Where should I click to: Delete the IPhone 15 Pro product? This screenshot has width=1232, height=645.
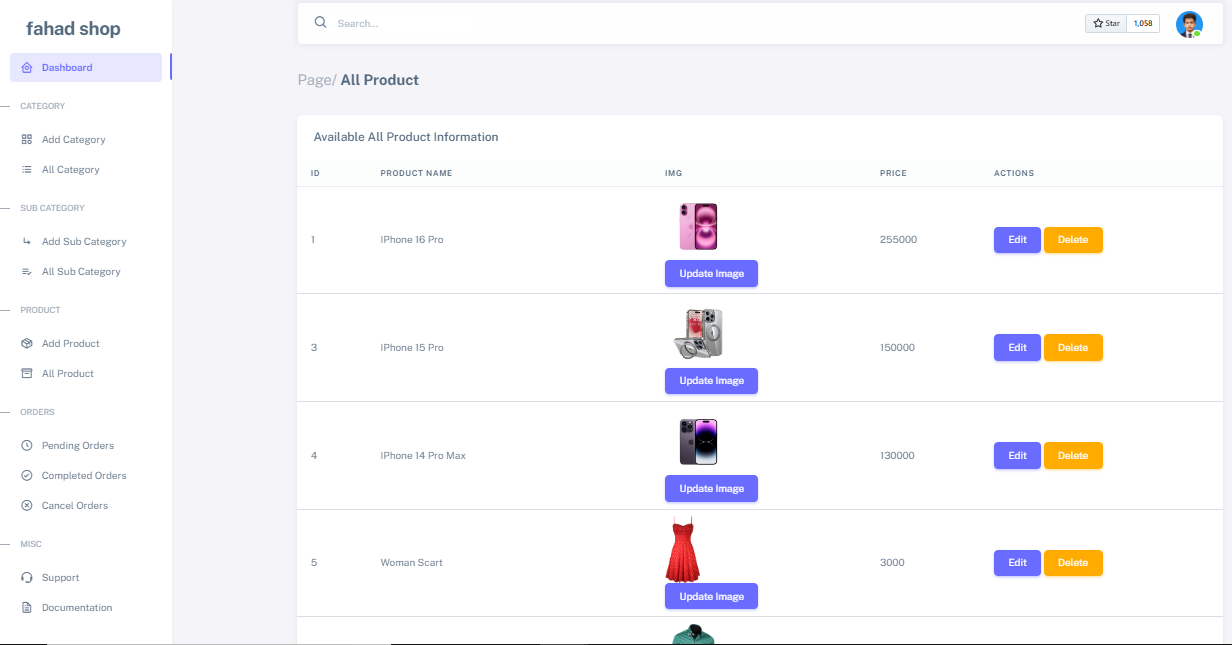coord(1073,348)
